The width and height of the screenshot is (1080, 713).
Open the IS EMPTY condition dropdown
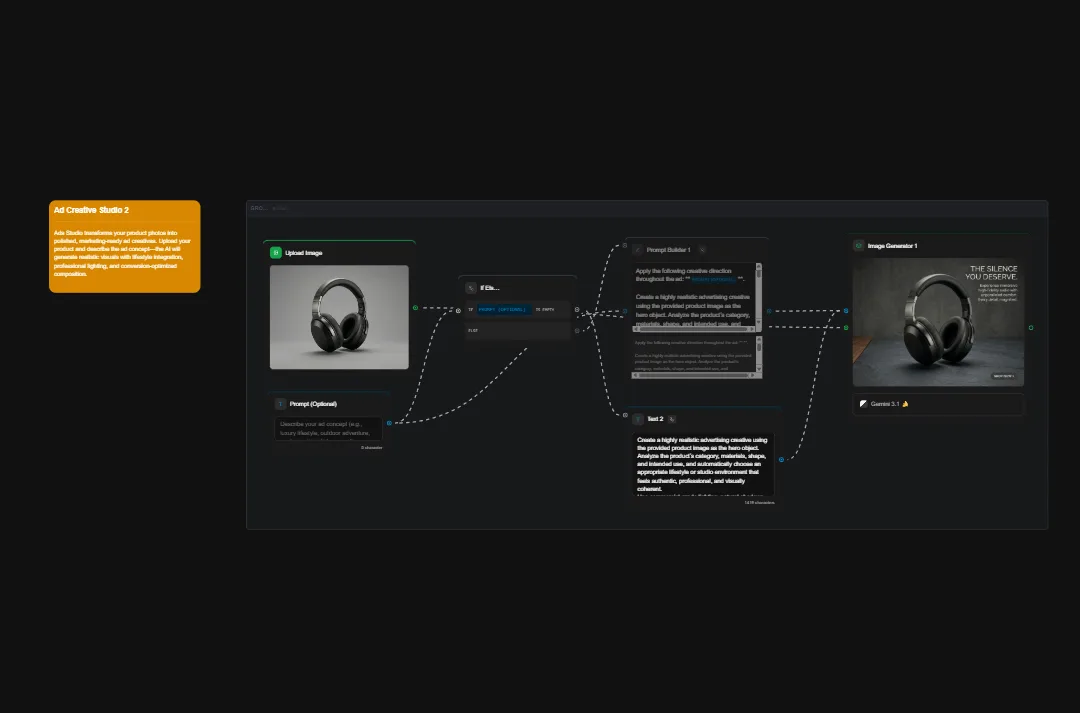coord(545,310)
